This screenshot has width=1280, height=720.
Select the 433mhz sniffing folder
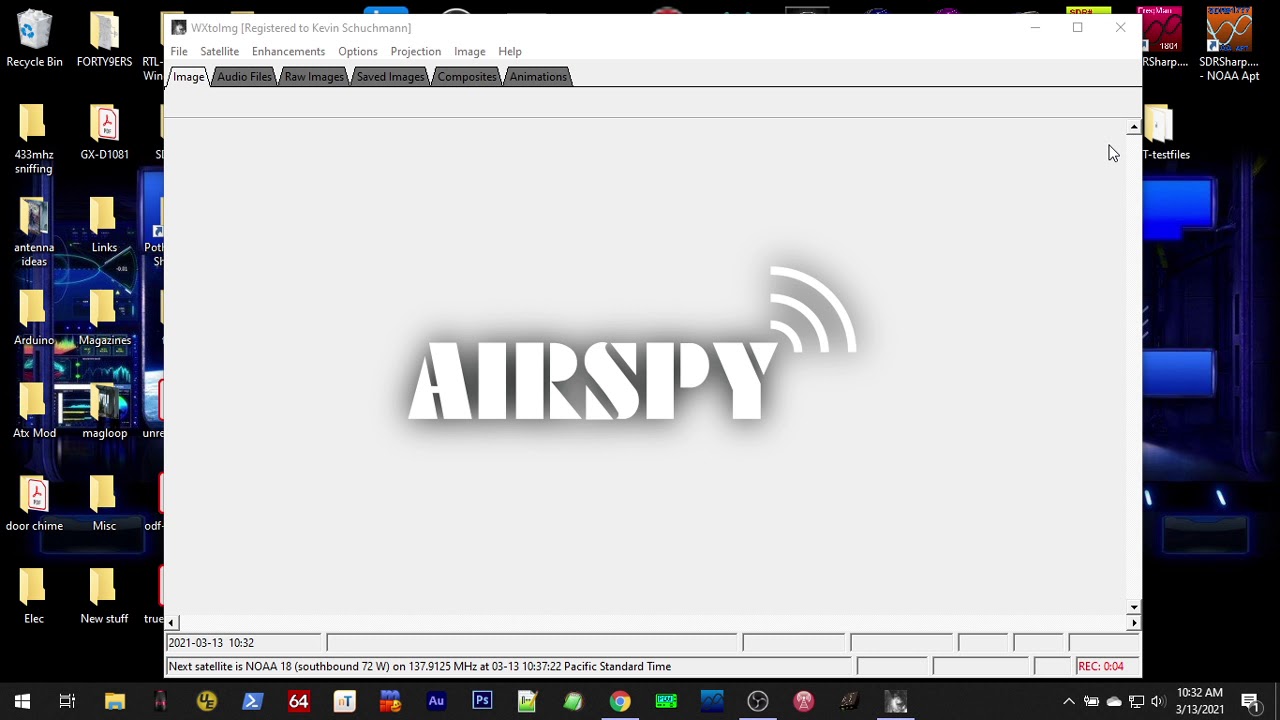pyautogui.click(x=33, y=139)
